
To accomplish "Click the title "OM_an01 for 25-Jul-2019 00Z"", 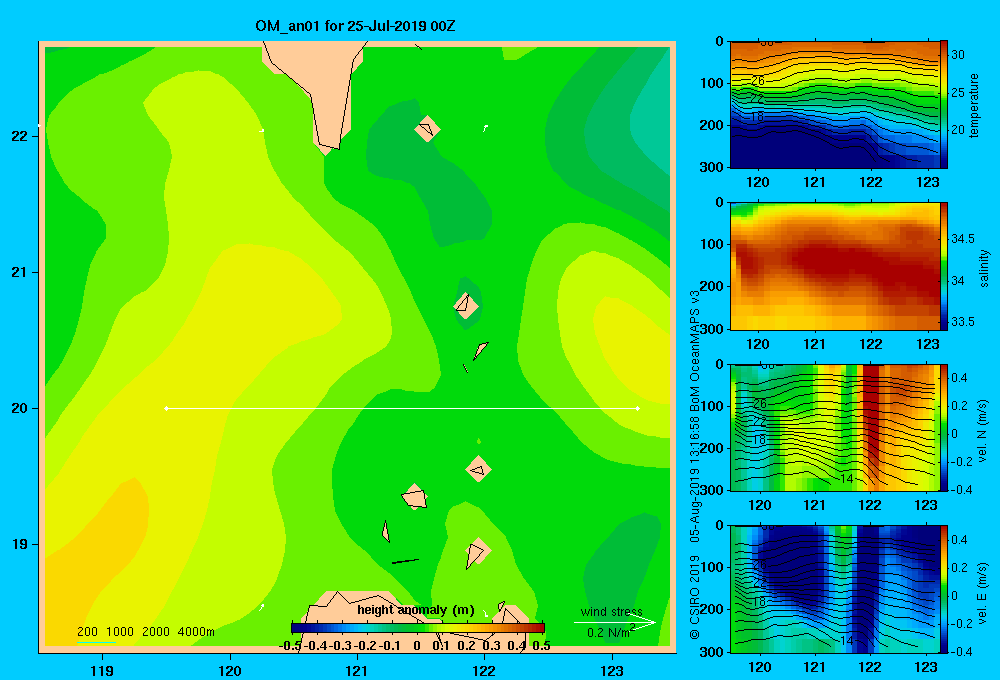I will click(355, 26).
